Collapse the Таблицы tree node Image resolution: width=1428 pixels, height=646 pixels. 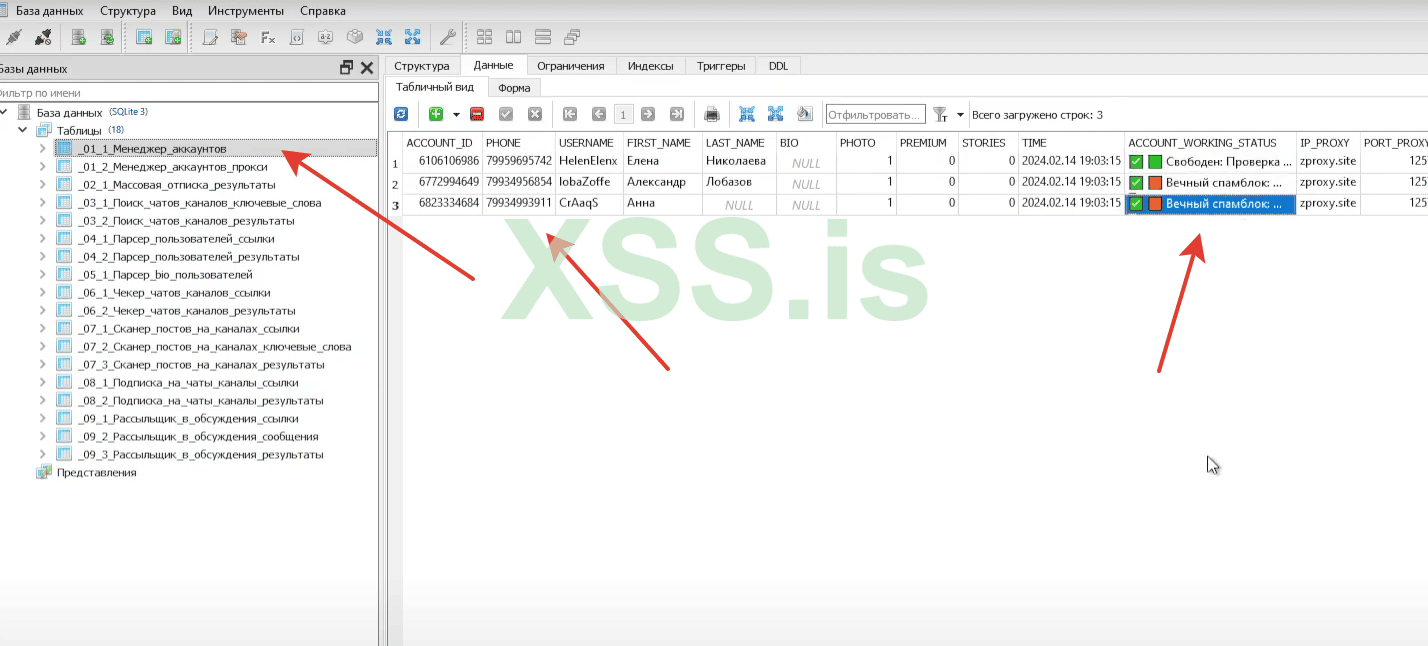click(22, 130)
